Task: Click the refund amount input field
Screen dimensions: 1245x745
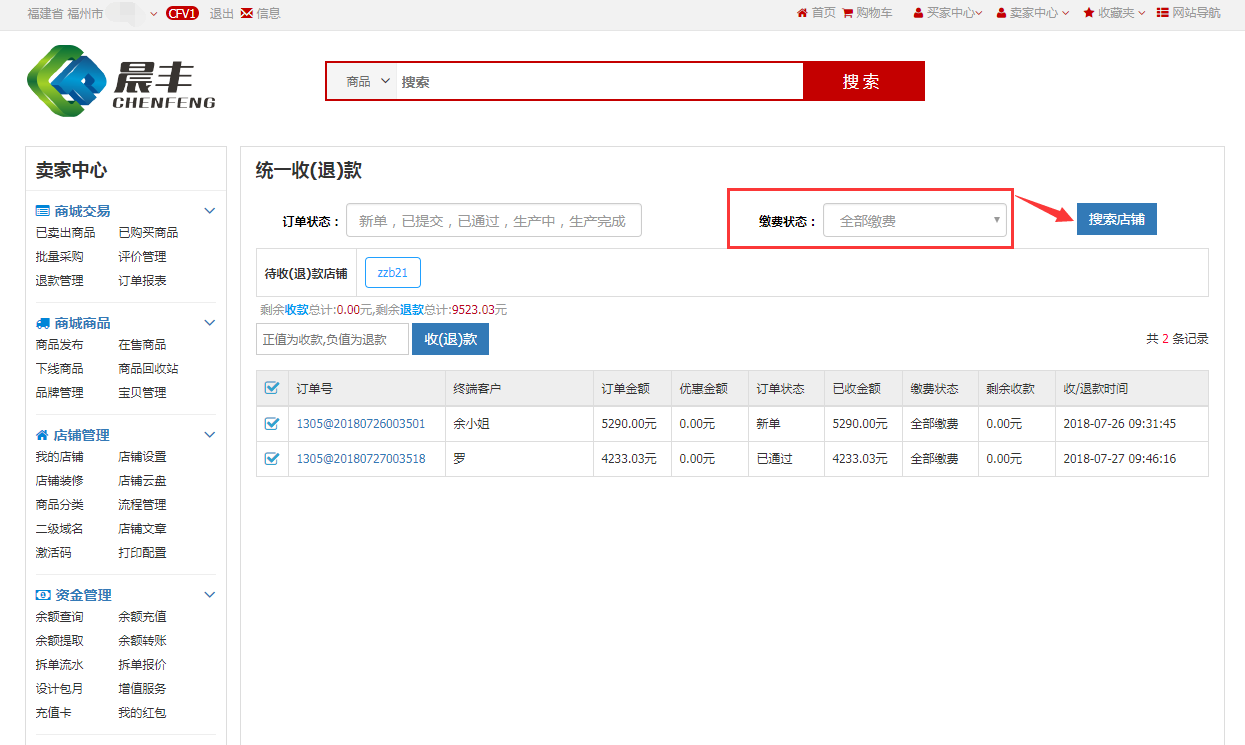Action: tap(332, 339)
